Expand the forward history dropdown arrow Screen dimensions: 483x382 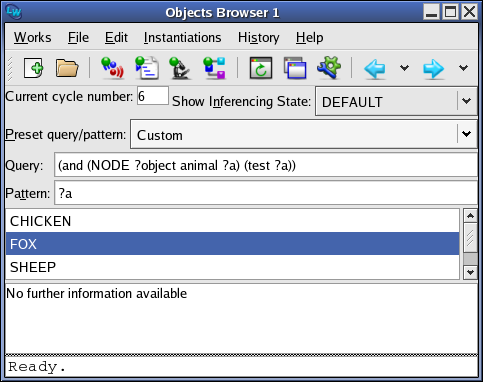[x=463, y=68]
